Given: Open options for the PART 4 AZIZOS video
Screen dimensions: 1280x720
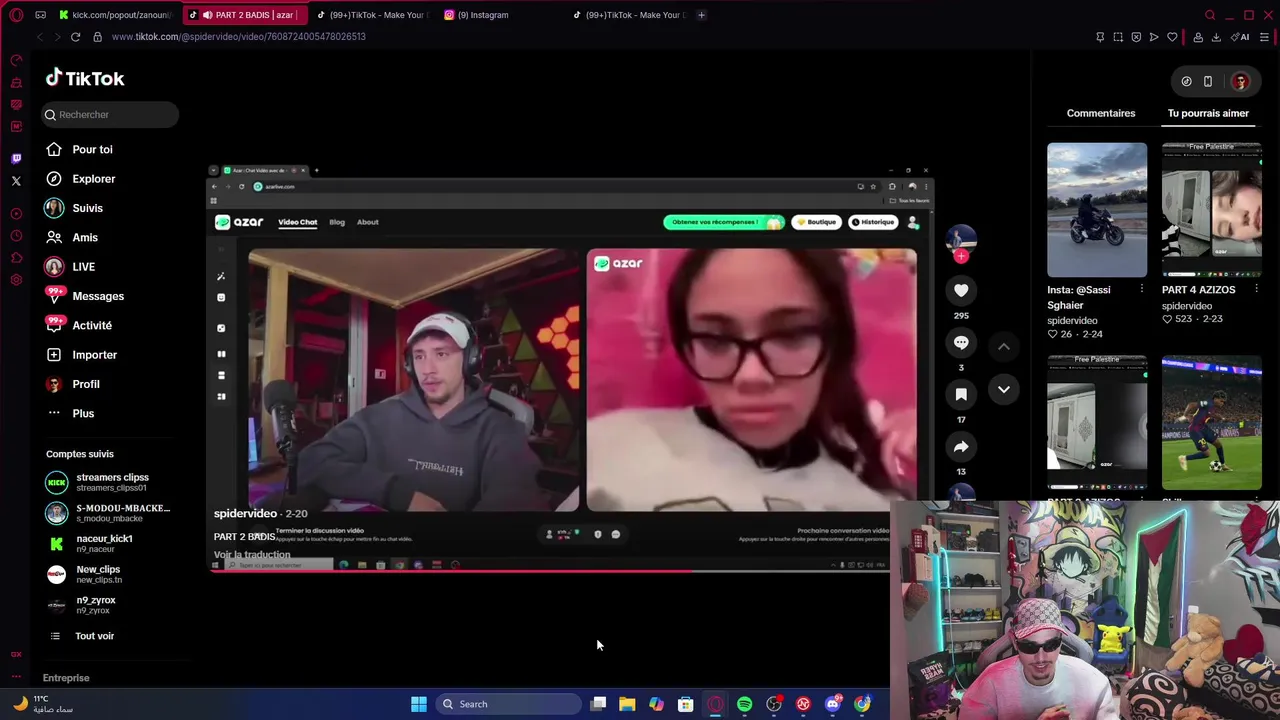Looking at the screenshot, I should (1256, 289).
